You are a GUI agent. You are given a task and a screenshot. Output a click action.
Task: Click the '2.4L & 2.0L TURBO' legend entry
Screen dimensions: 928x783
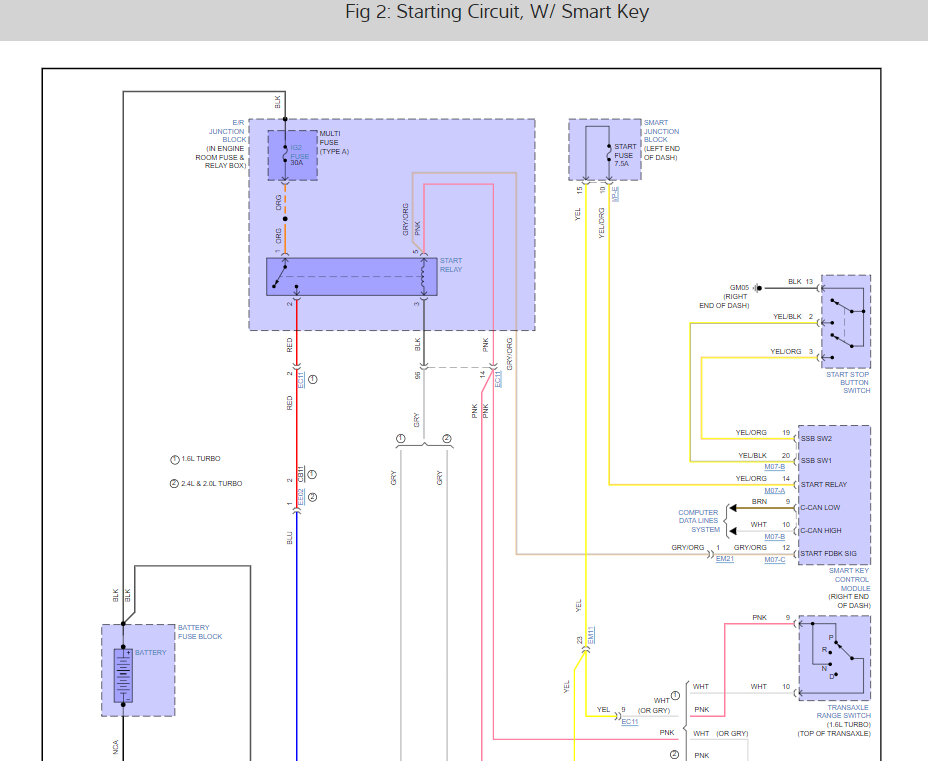coord(206,484)
